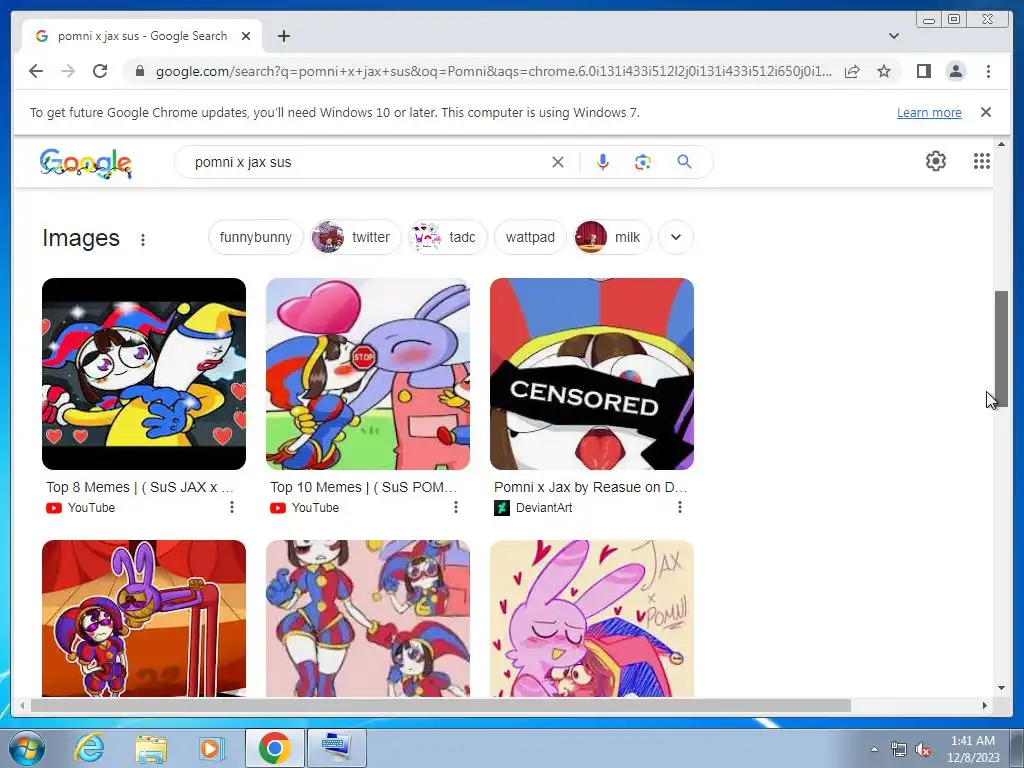Image resolution: width=1024 pixels, height=768 pixels.
Task: Bookmark this tab with the star
Action: point(884,71)
